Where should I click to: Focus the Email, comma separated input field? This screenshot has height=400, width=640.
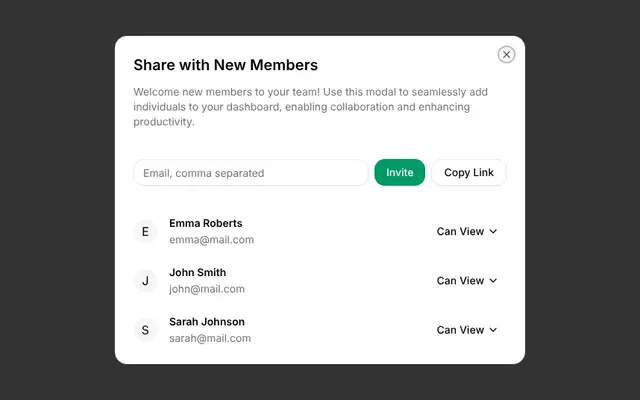pyautogui.click(x=251, y=173)
